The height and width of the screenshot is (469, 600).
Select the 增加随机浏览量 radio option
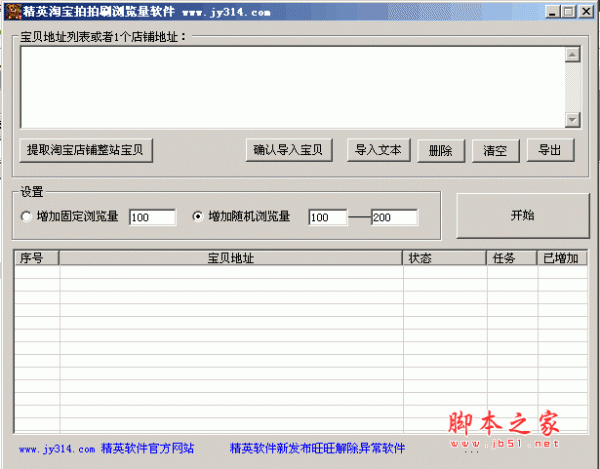[x=241, y=217]
